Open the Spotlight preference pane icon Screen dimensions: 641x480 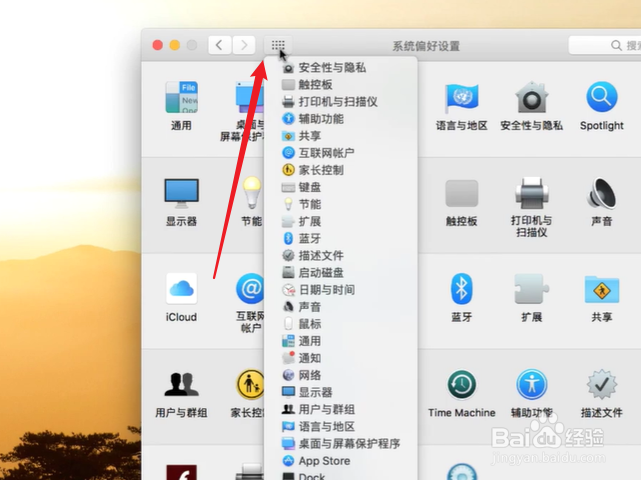602,97
